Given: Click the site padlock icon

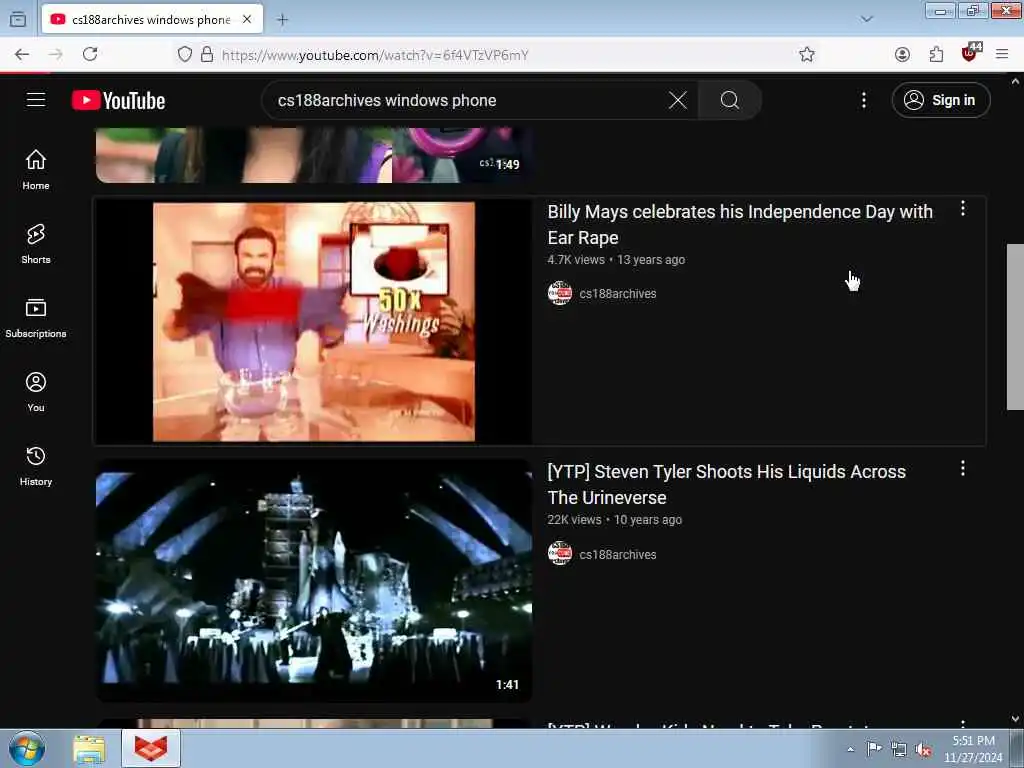Looking at the screenshot, I should (207, 54).
